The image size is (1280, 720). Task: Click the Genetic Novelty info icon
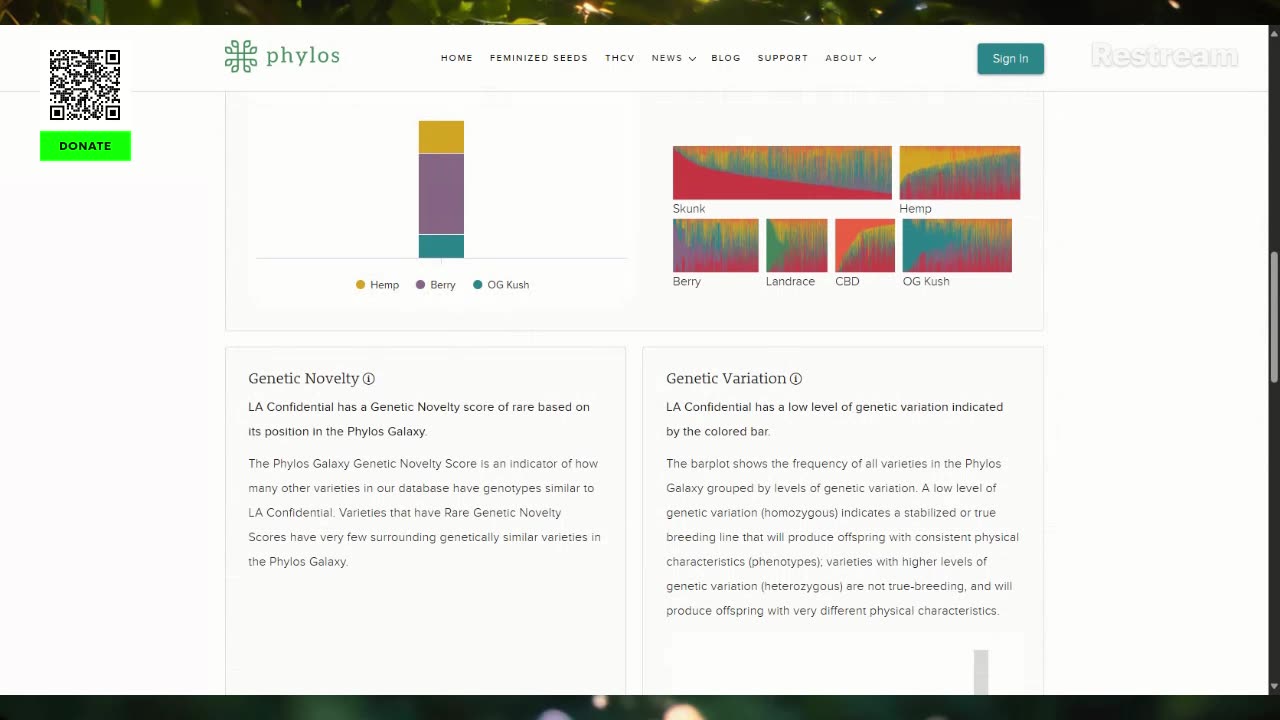click(368, 379)
